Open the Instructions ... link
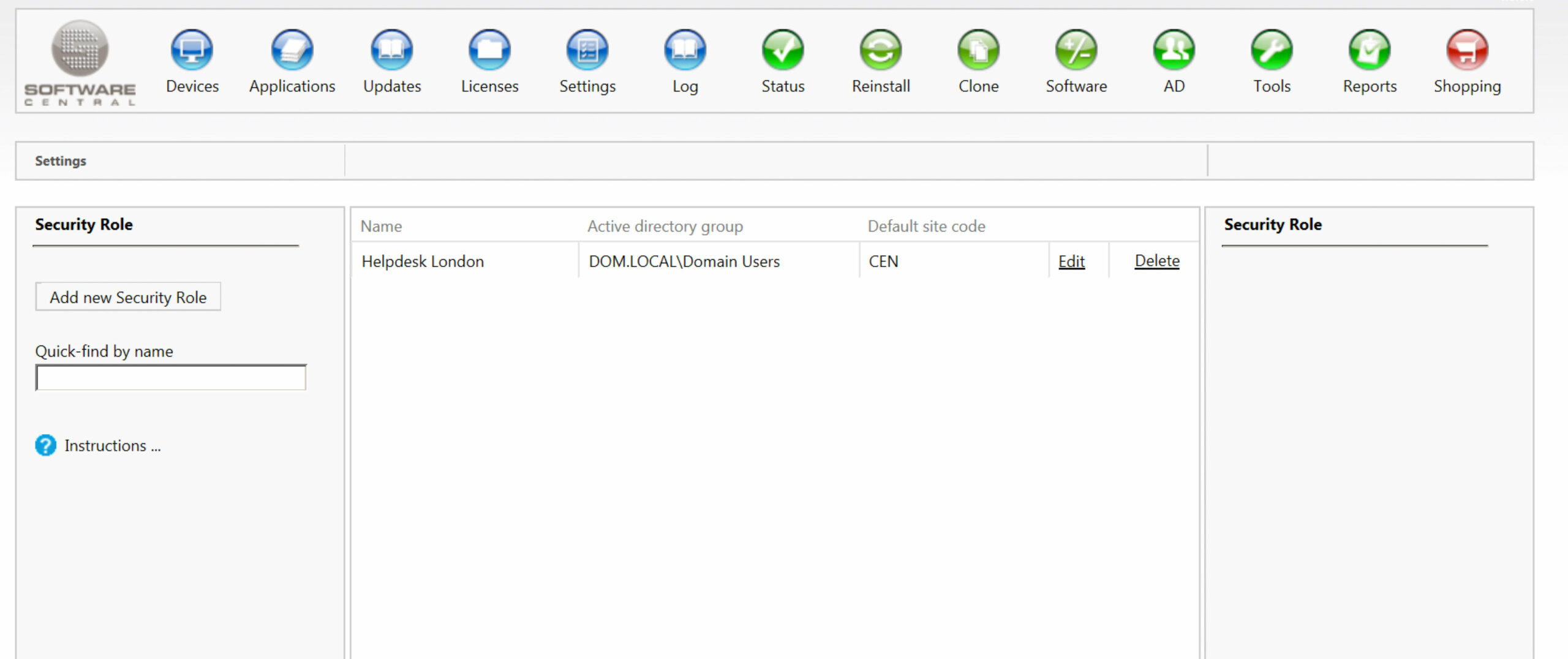Image resolution: width=1568 pixels, height=659 pixels. (113, 446)
